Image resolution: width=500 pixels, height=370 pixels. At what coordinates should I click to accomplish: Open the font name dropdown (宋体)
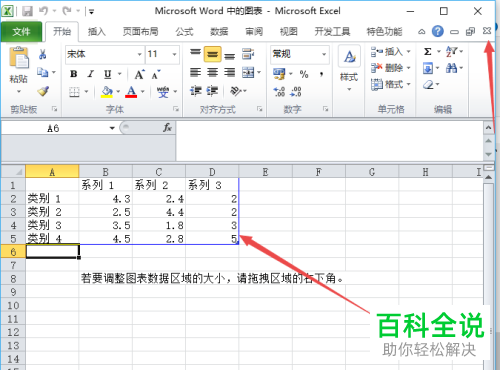click(140, 54)
